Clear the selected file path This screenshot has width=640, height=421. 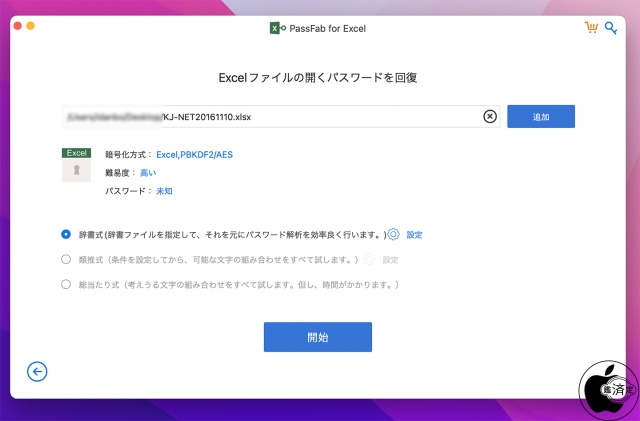click(490, 116)
